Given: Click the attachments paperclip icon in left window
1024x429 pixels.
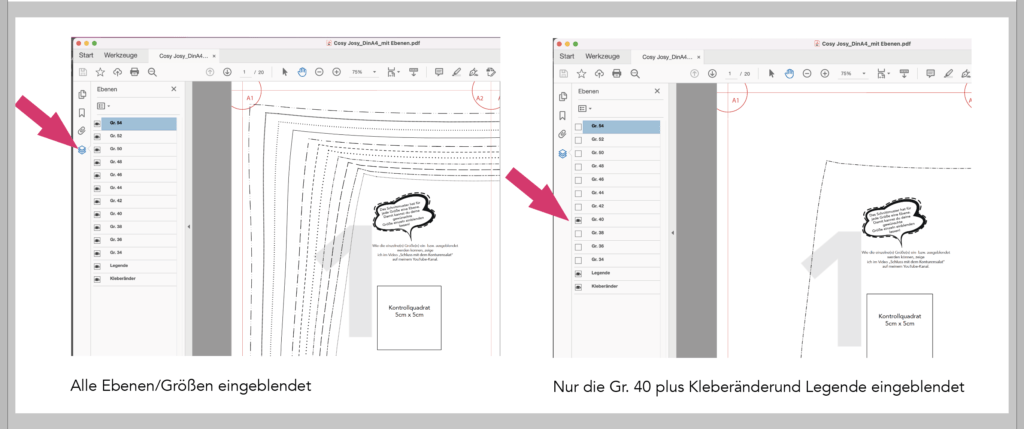Looking at the screenshot, I should (x=82, y=132).
